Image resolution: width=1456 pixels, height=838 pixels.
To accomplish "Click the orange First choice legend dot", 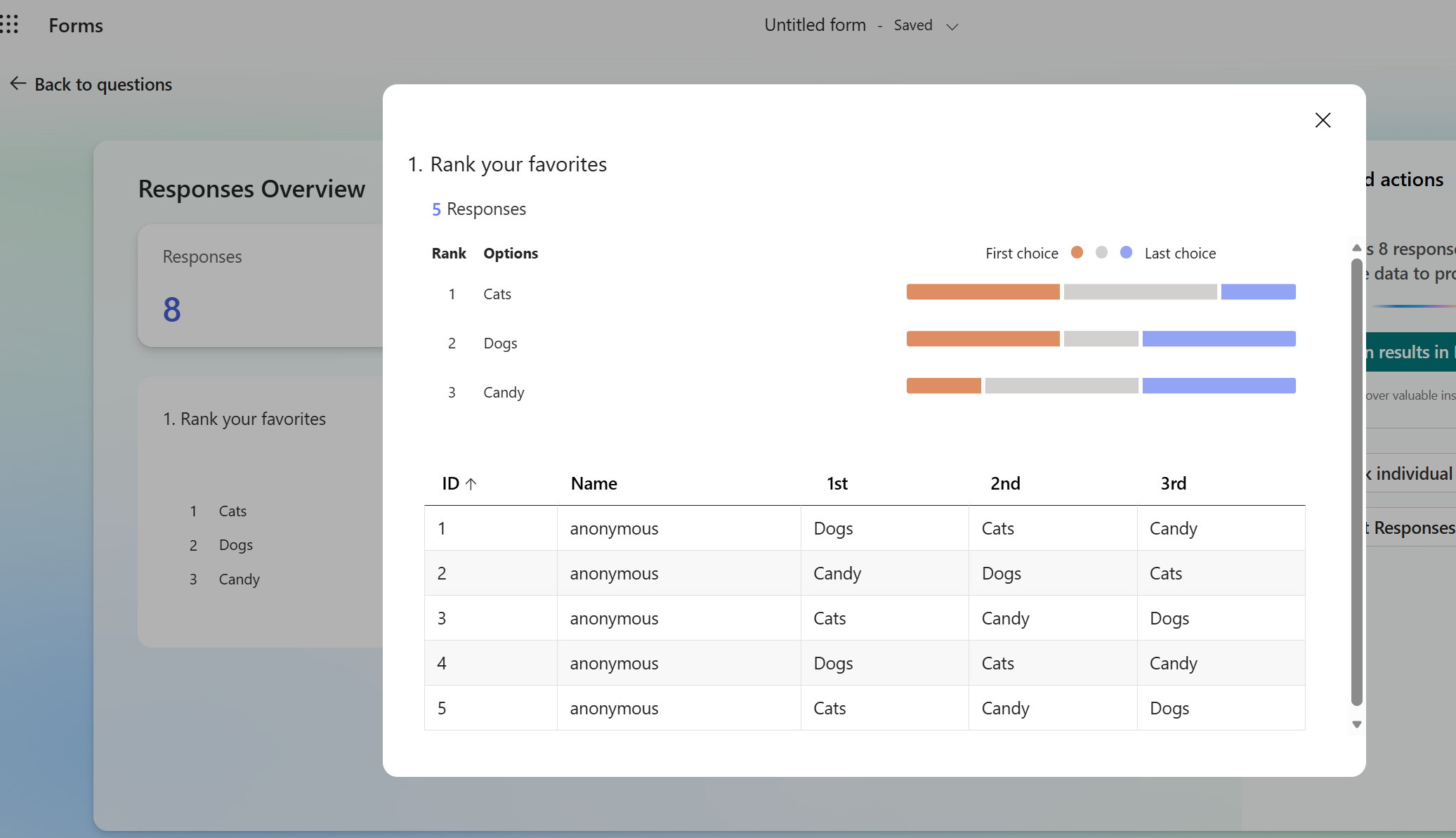I will tap(1077, 252).
